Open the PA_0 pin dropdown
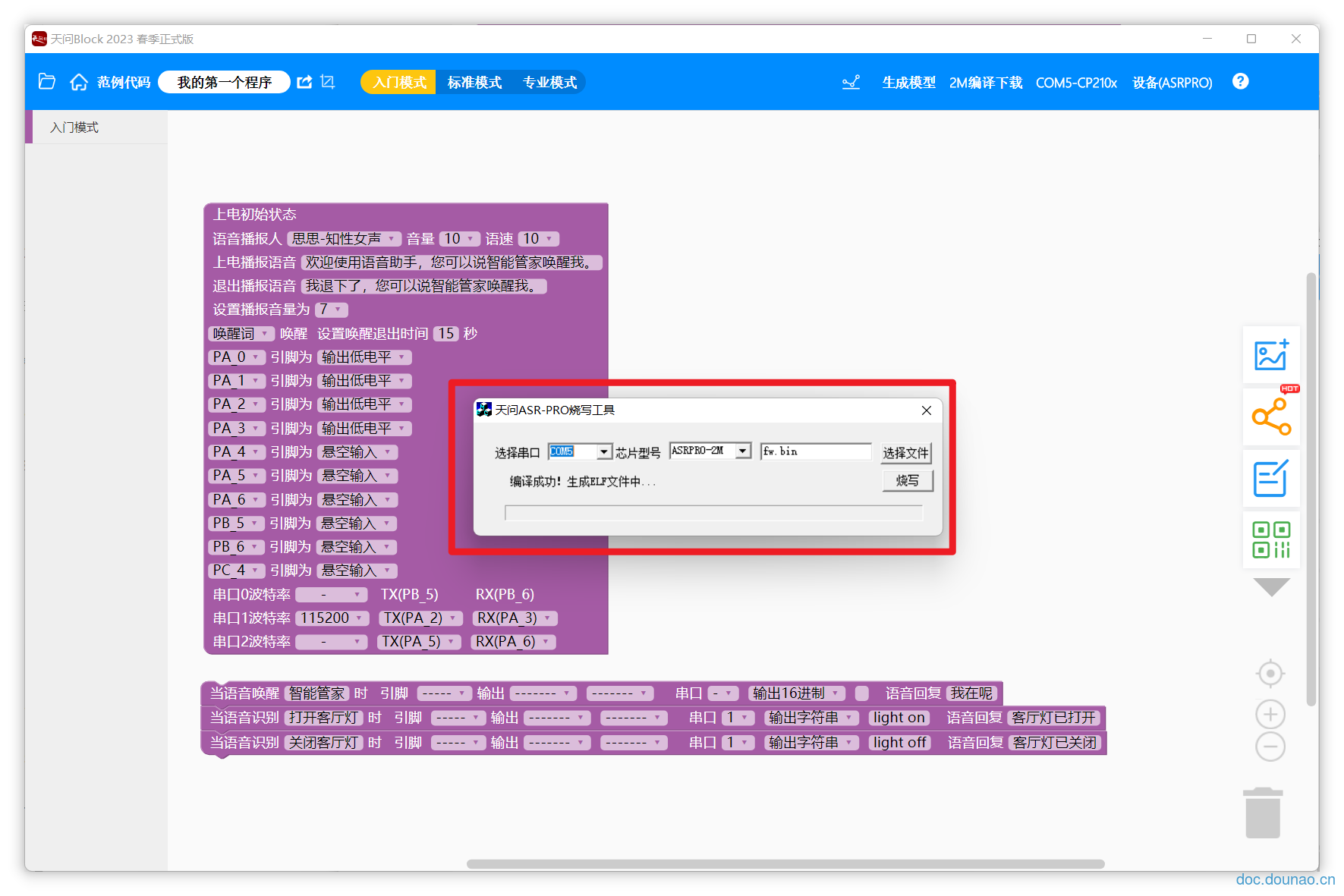 point(236,357)
